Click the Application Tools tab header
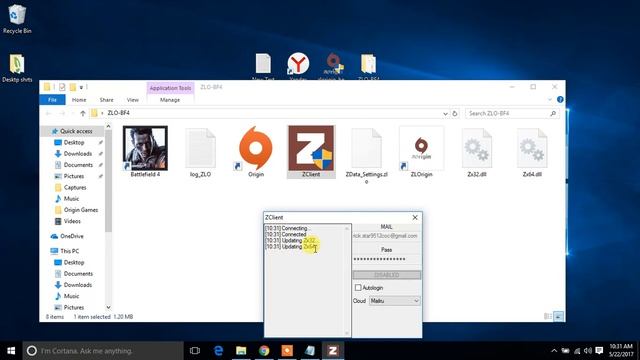The image size is (640, 360). point(170,88)
